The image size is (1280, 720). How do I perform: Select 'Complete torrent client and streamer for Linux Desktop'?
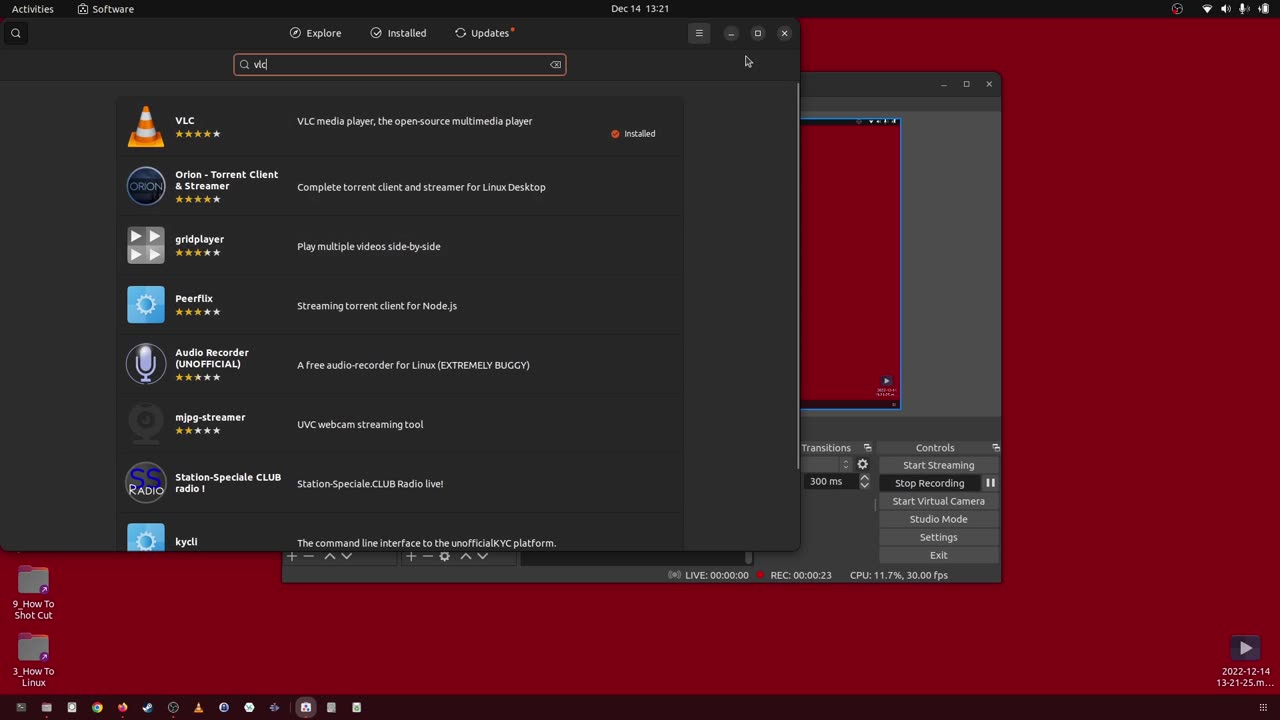(x=421, y=187)
